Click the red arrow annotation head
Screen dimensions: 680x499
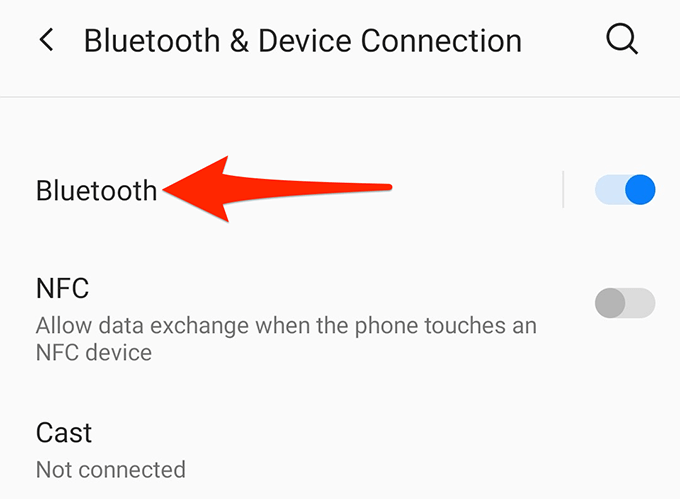pos(197,189)
